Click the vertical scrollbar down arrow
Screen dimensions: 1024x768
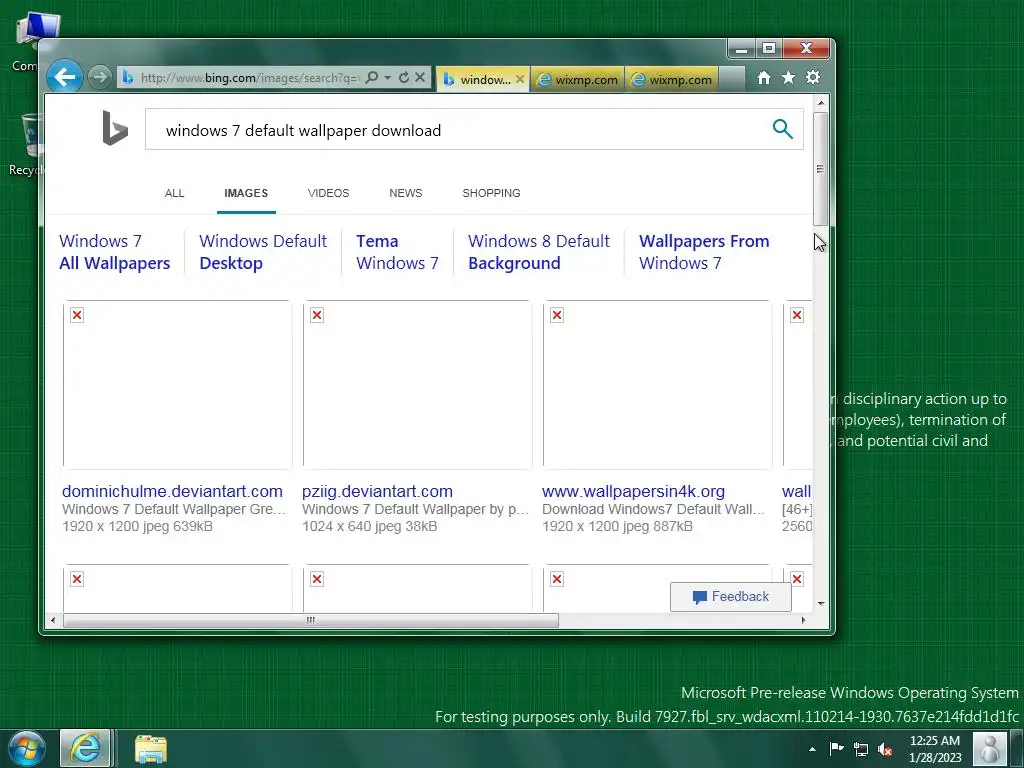coord(821,603)
